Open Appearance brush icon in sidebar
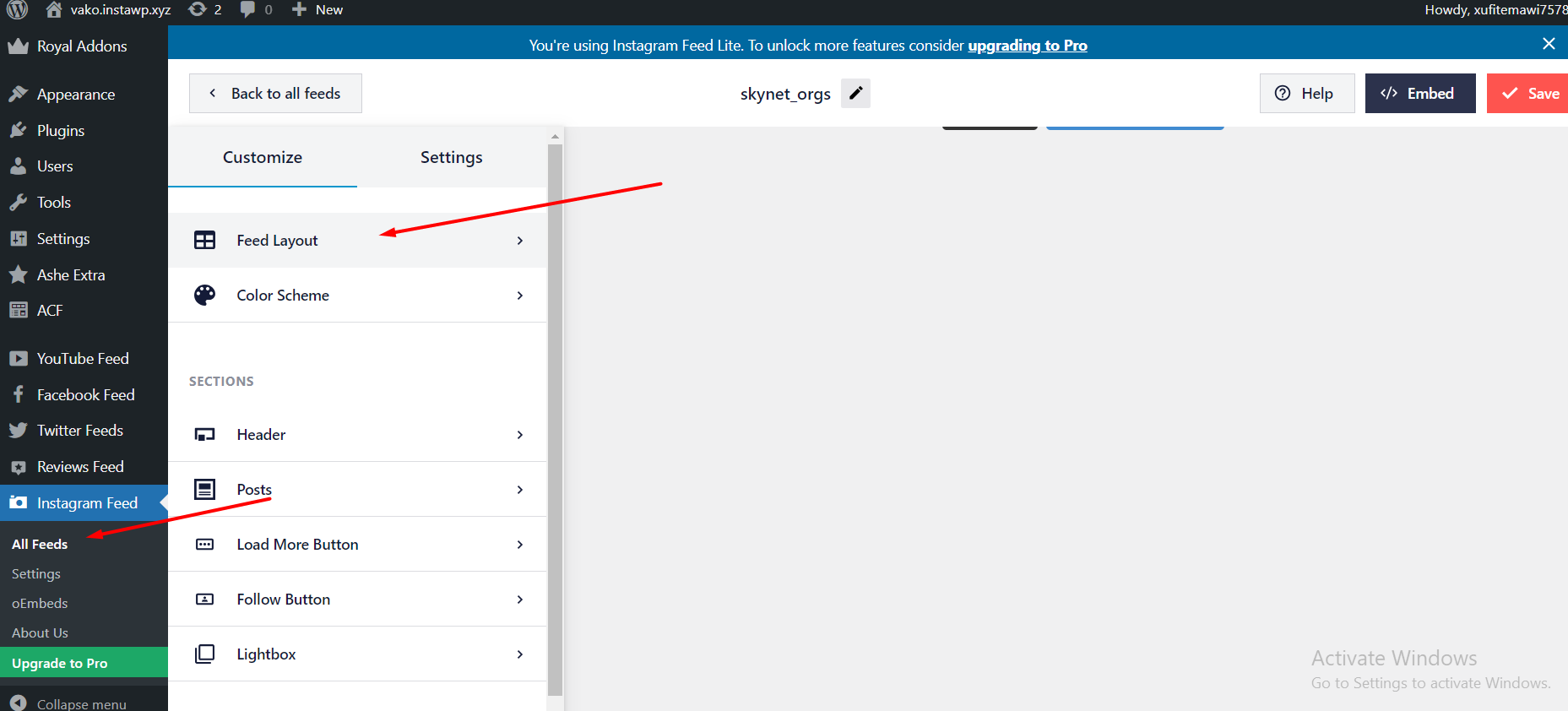 18,94
